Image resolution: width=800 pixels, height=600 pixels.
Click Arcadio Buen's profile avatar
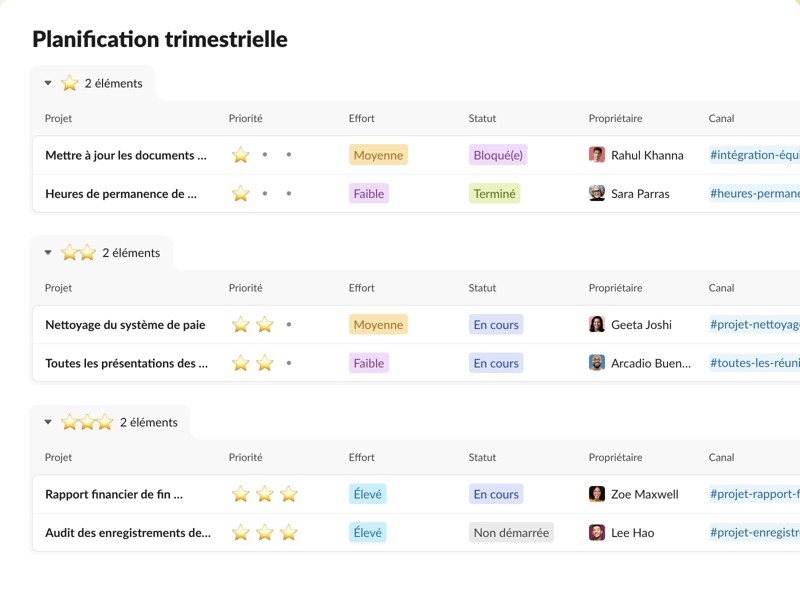[x=597, y=363]
